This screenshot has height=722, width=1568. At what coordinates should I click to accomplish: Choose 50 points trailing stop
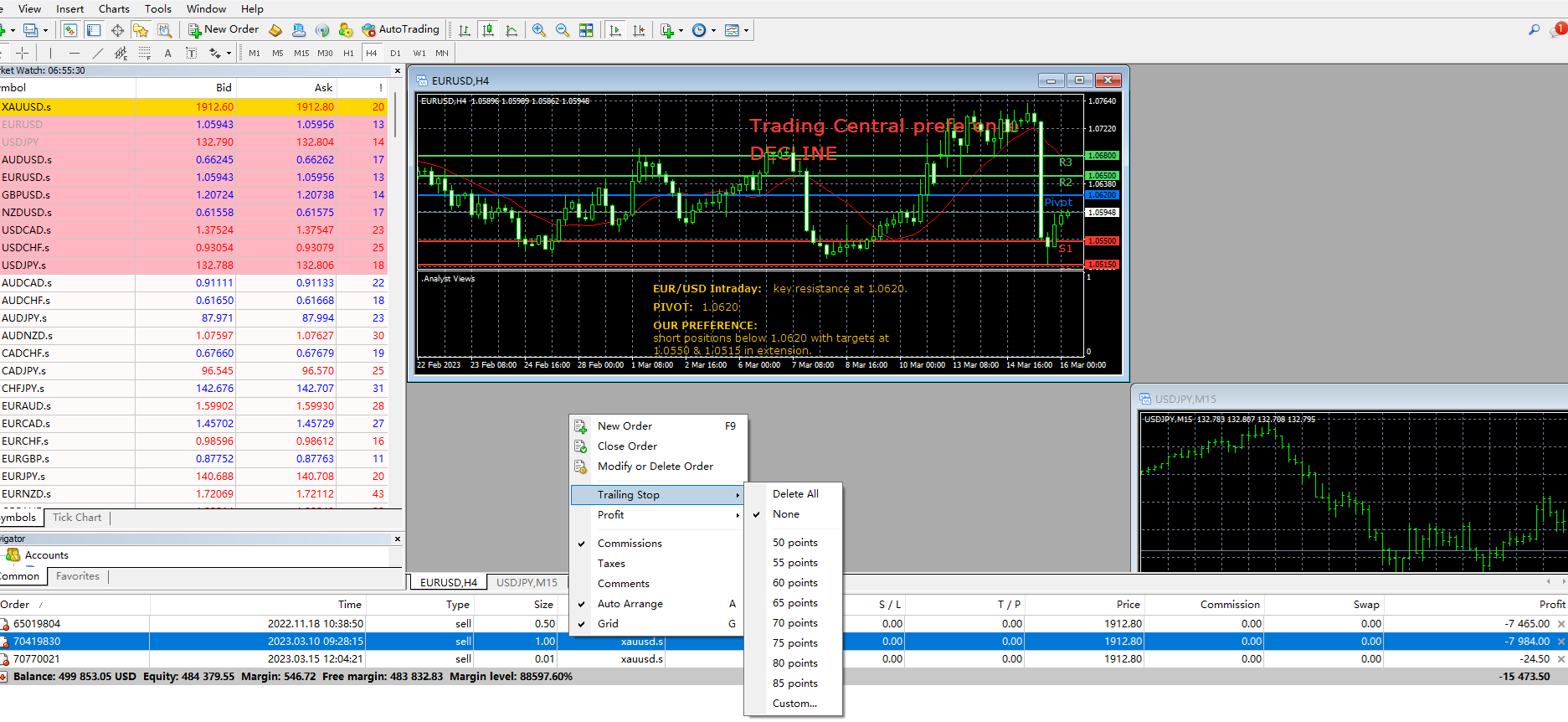click(x=794, y=543)
